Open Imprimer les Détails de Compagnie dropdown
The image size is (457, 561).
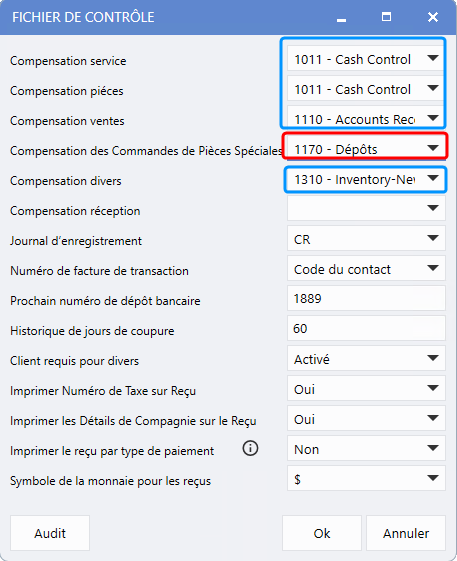coord(366,419)
